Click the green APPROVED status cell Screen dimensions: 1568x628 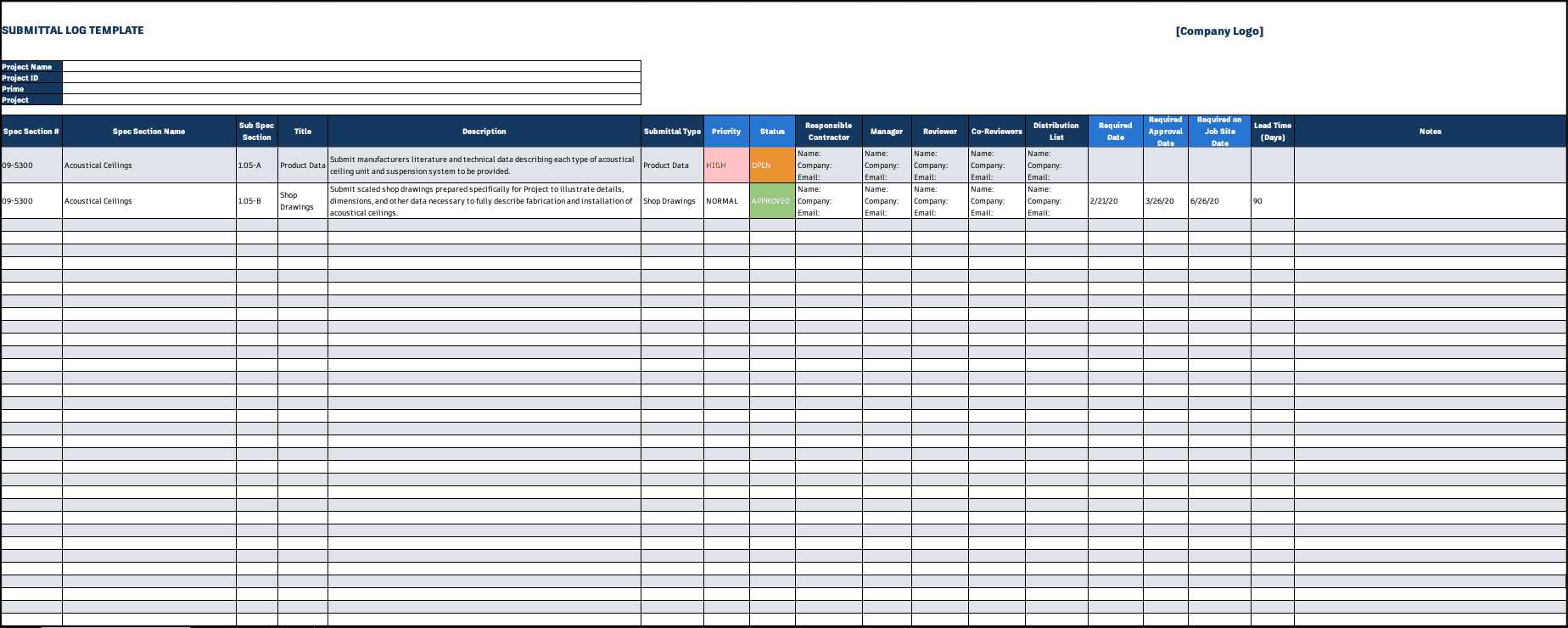[x=772, y=201]
